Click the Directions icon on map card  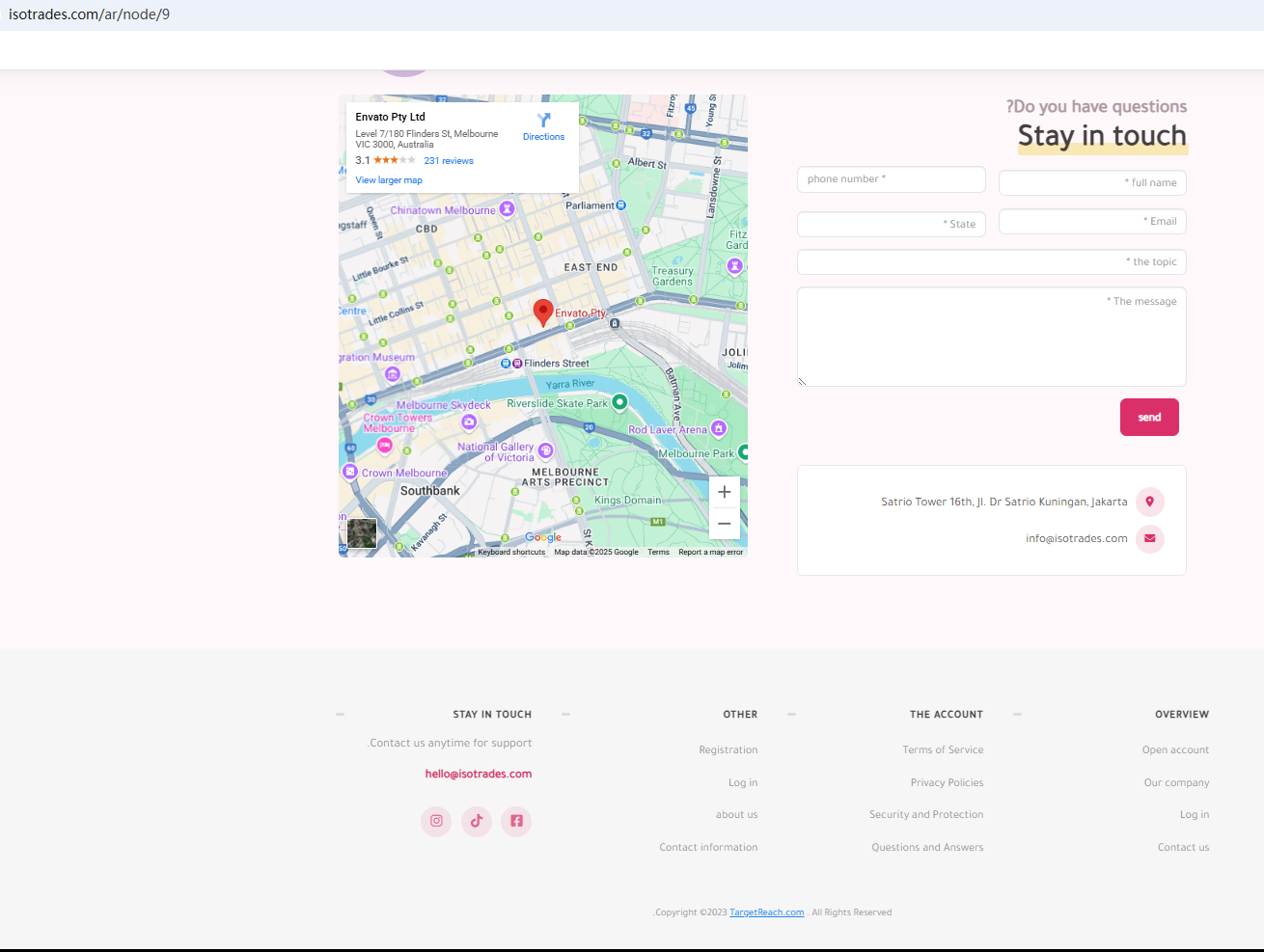(x=544, y=121)
